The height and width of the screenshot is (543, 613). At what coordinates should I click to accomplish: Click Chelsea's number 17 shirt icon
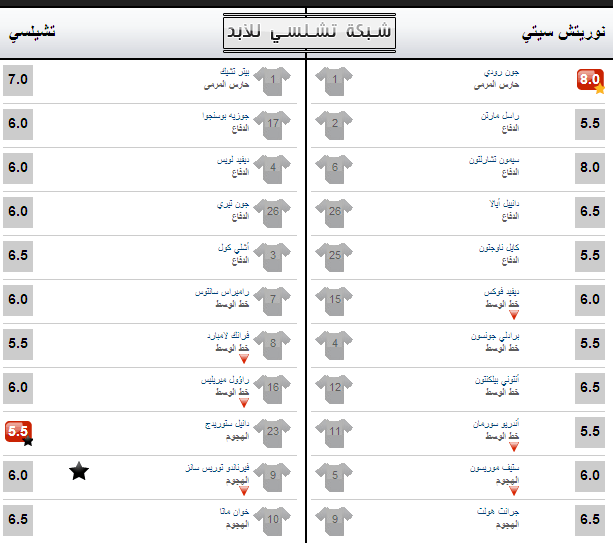point(272,125)
